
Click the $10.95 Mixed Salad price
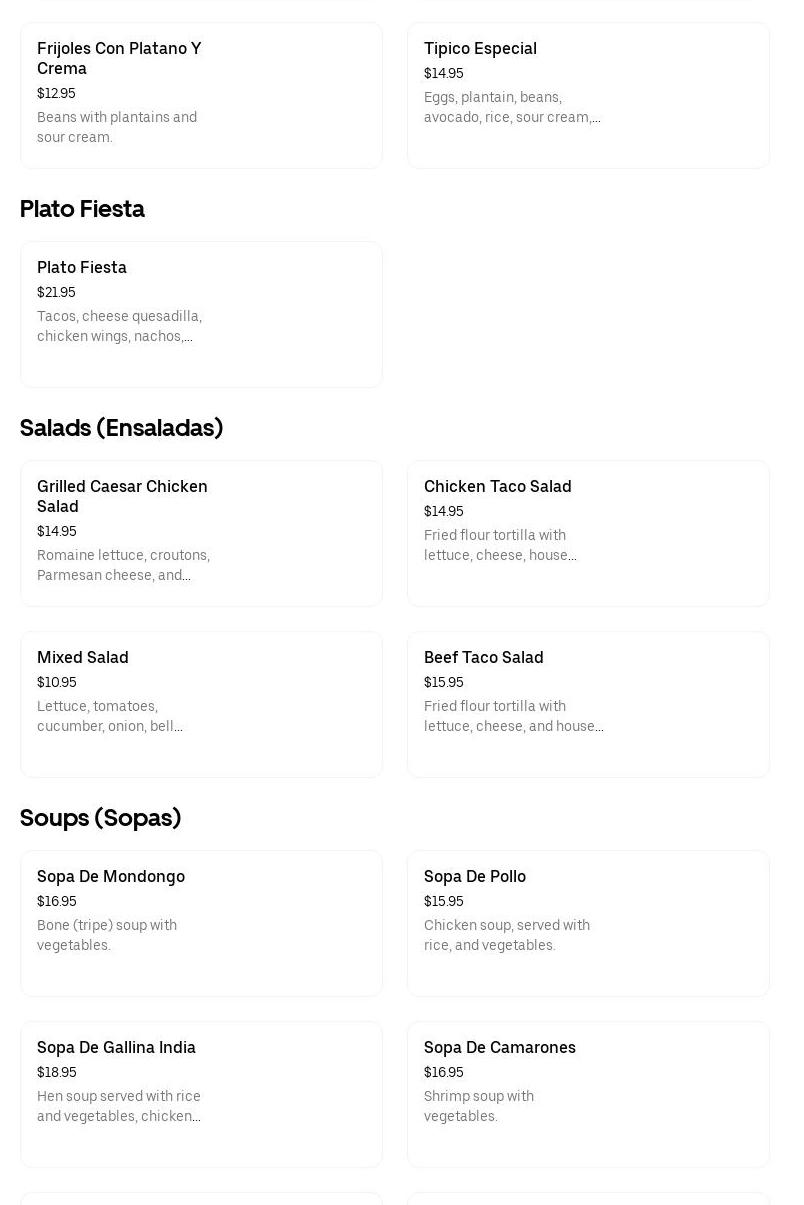57,682
